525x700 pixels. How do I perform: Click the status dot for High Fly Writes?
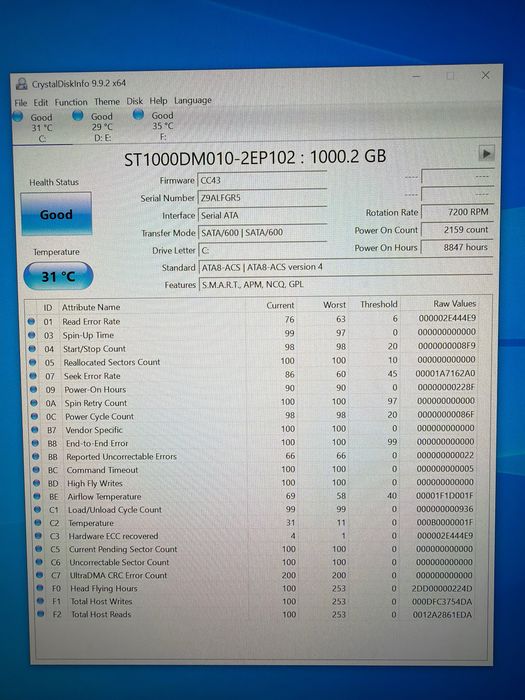coord(37,483)
